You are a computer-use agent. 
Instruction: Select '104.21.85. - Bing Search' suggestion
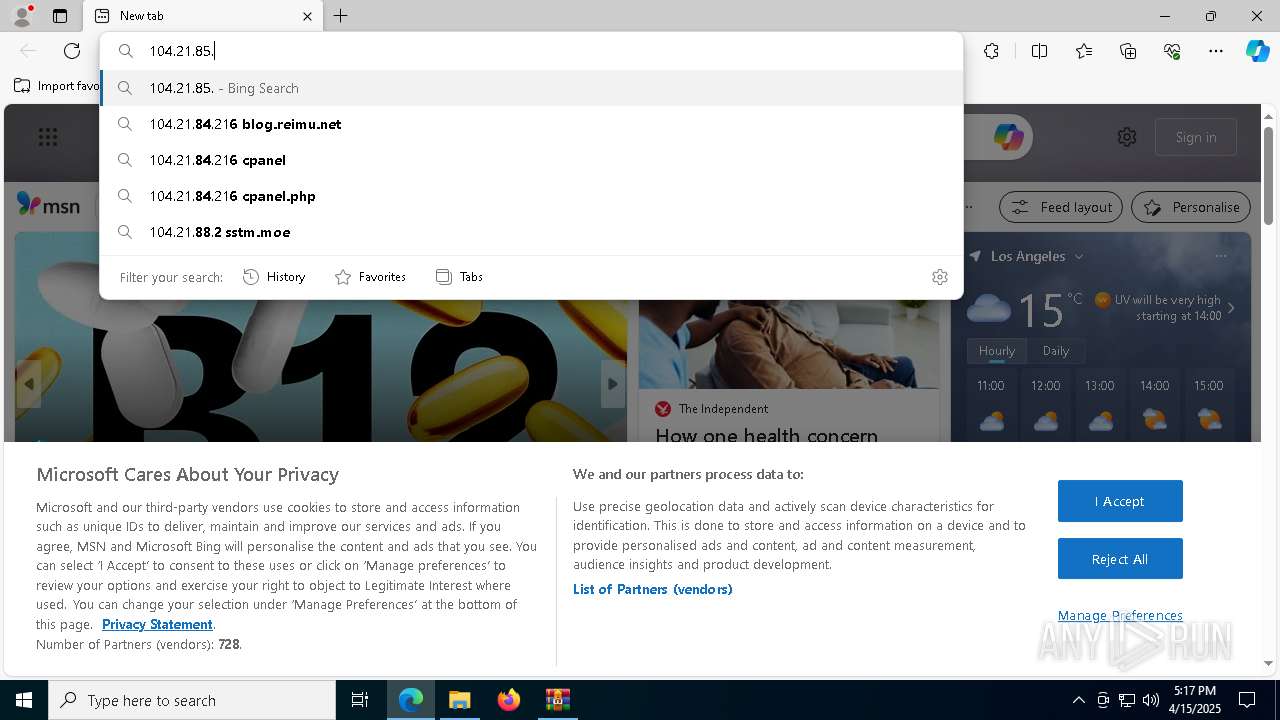tap(531, 88)
